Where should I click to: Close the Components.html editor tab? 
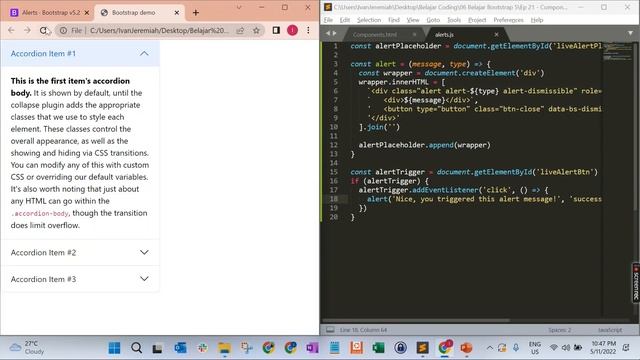(x=414, y=35)
